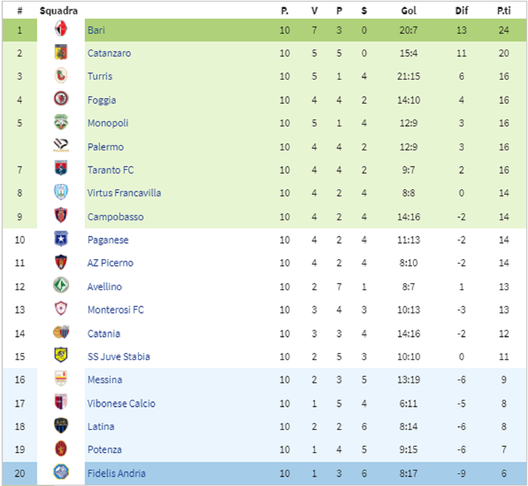Click the Squadra column header
Viewport: 528px width, 486px height.
pyautogui.click(x=59, y=11)
